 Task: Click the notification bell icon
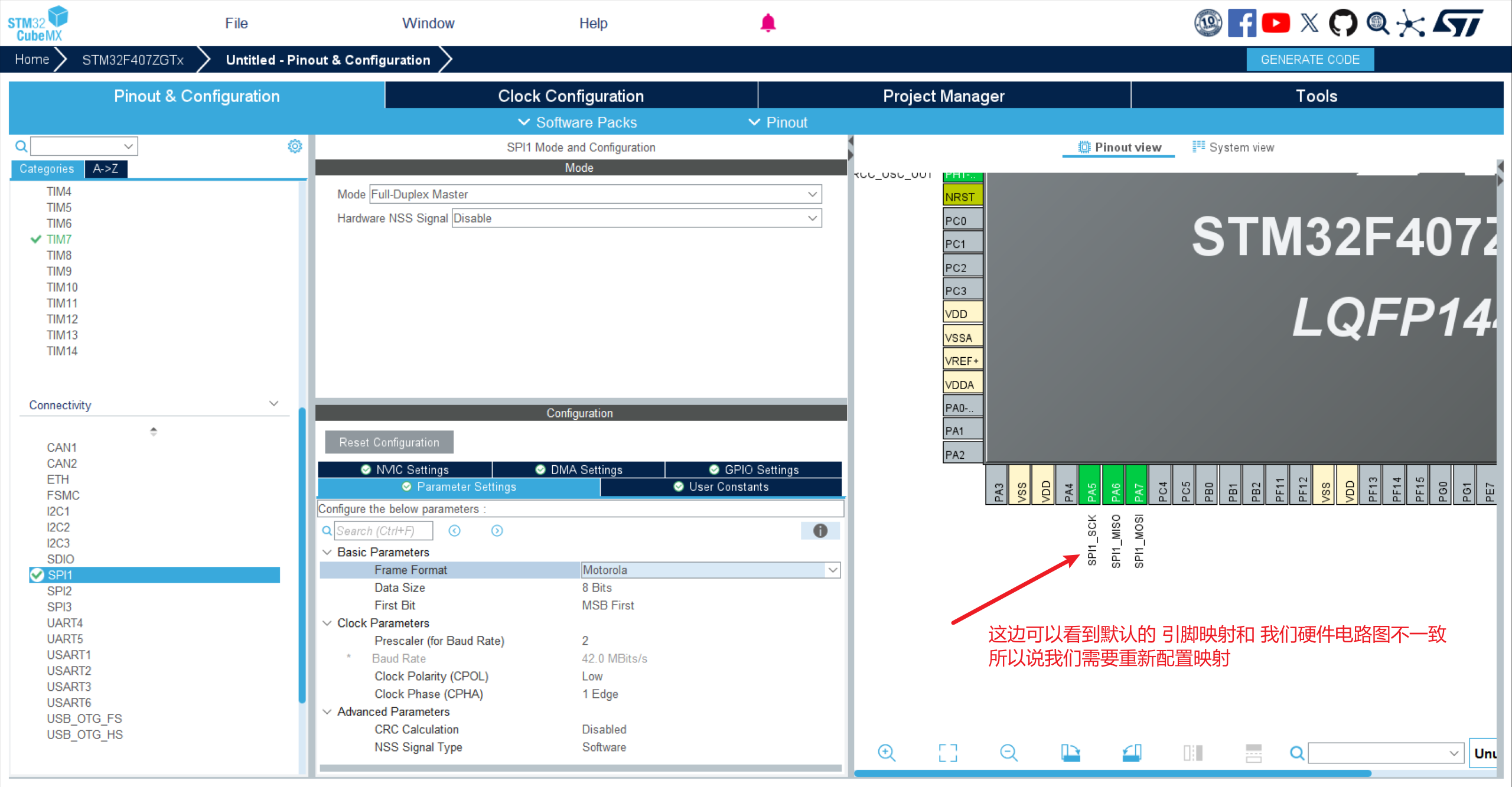tap(768, 23)
